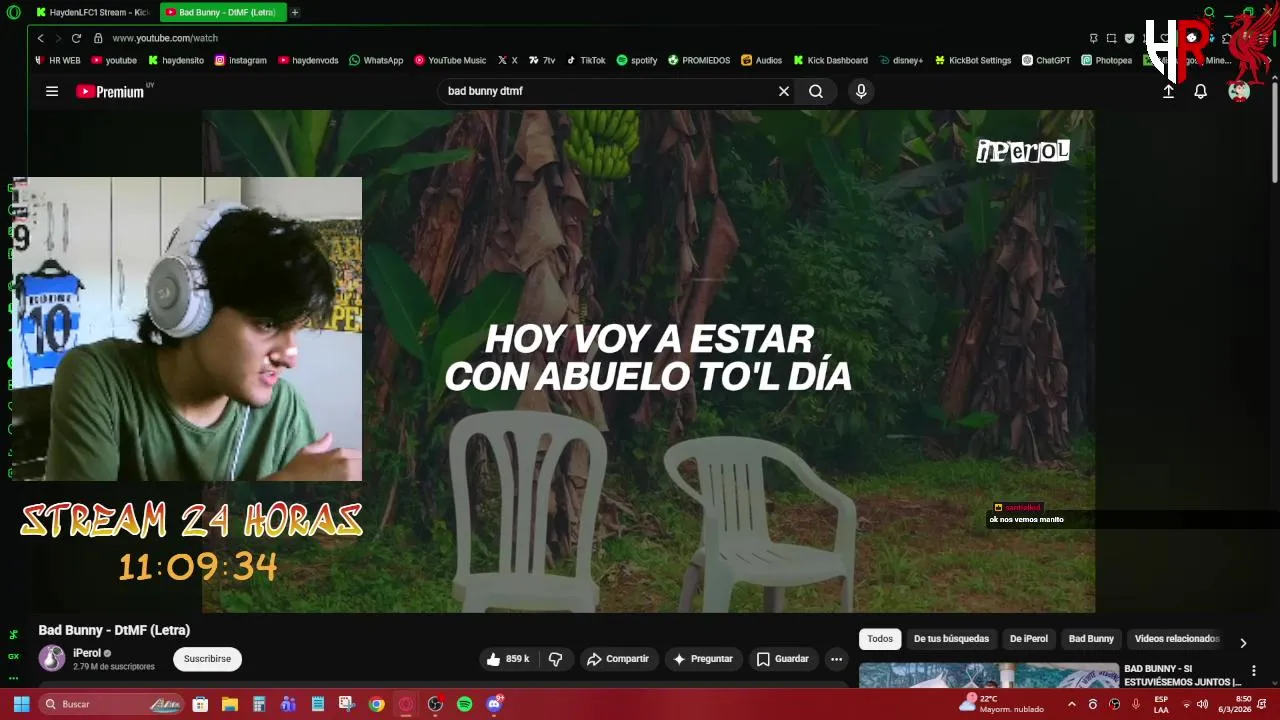The image size is (1280, 720).
Task: Select the De tus búsquedas chip
Action: pos(951,639)
